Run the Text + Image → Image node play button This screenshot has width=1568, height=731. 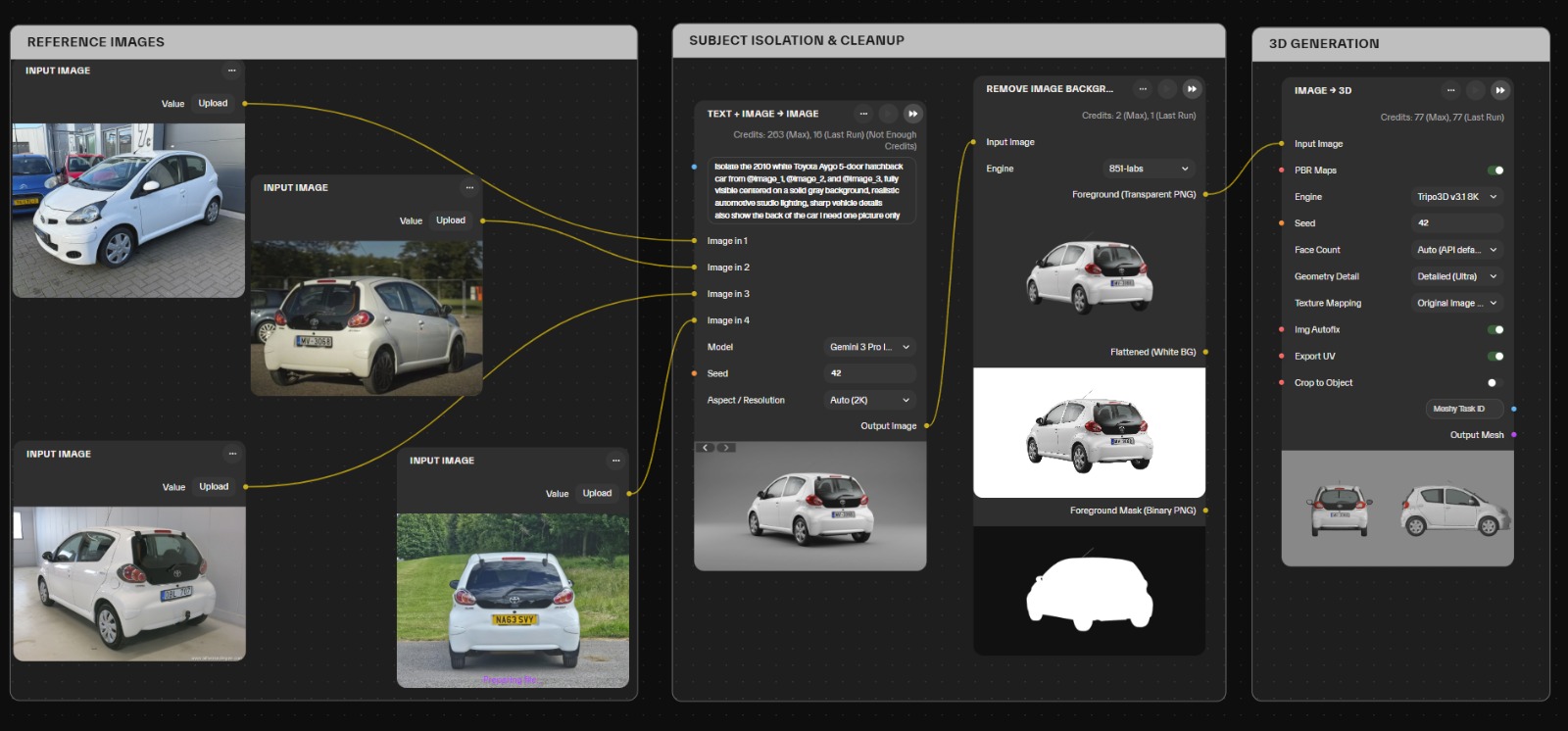pyautogui.click(x=888, y=114)
